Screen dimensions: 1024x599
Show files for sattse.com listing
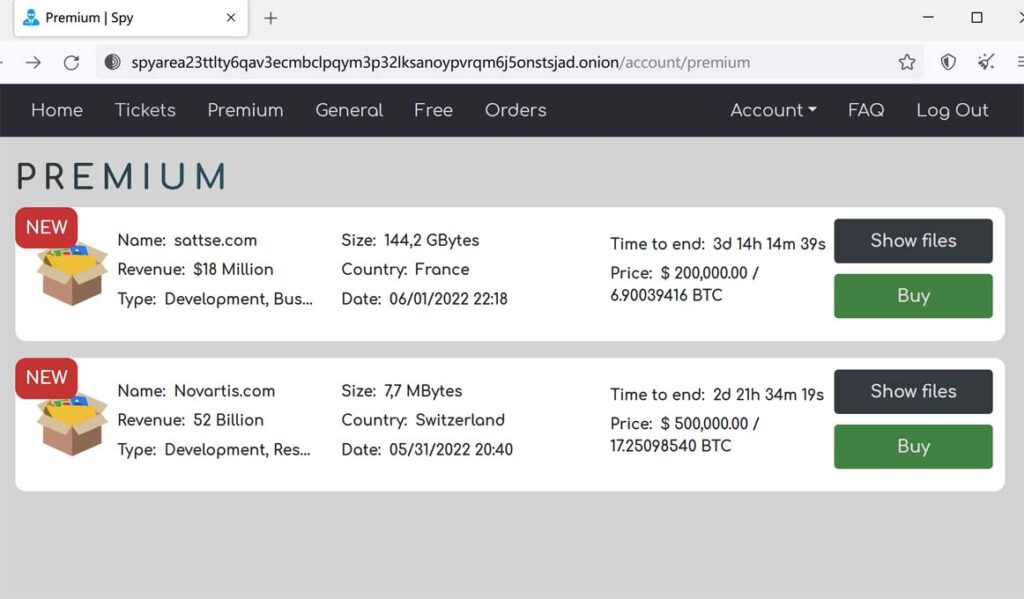click(x=913, y=241)
